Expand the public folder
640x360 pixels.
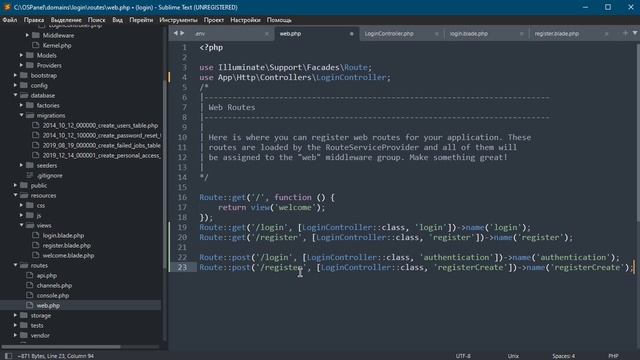pos(15,185)
